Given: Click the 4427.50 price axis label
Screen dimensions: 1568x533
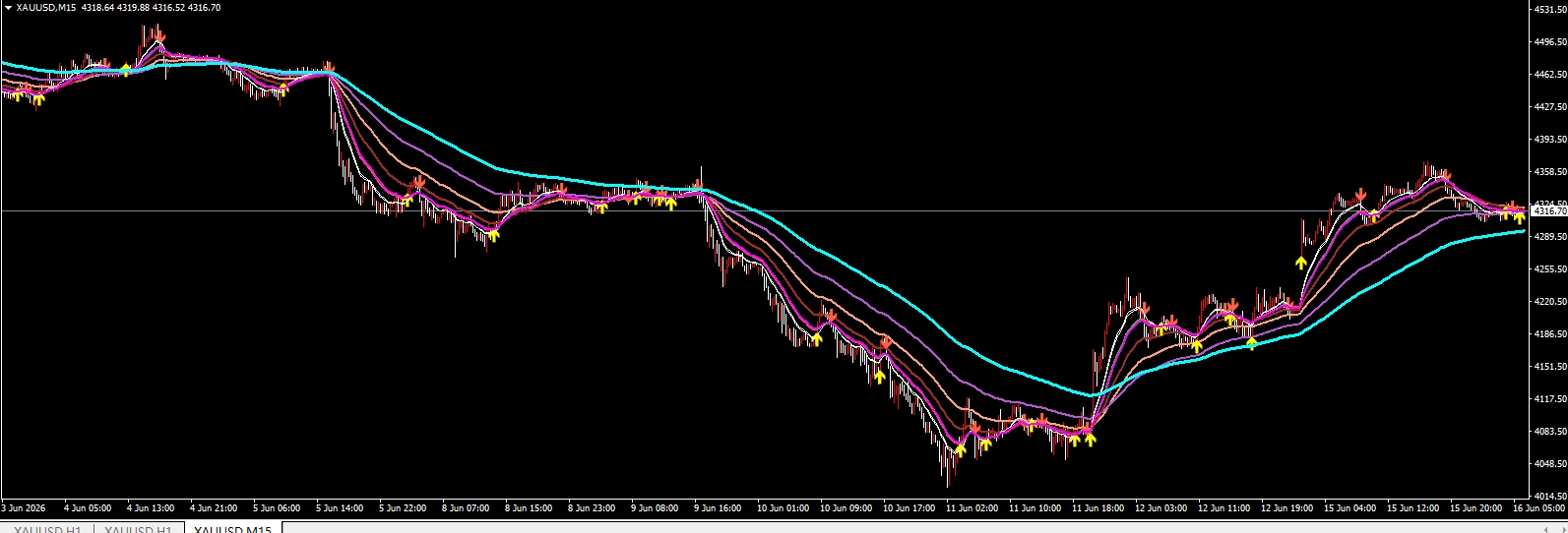Looking at the screenshot, I should tap(1550, 107).
